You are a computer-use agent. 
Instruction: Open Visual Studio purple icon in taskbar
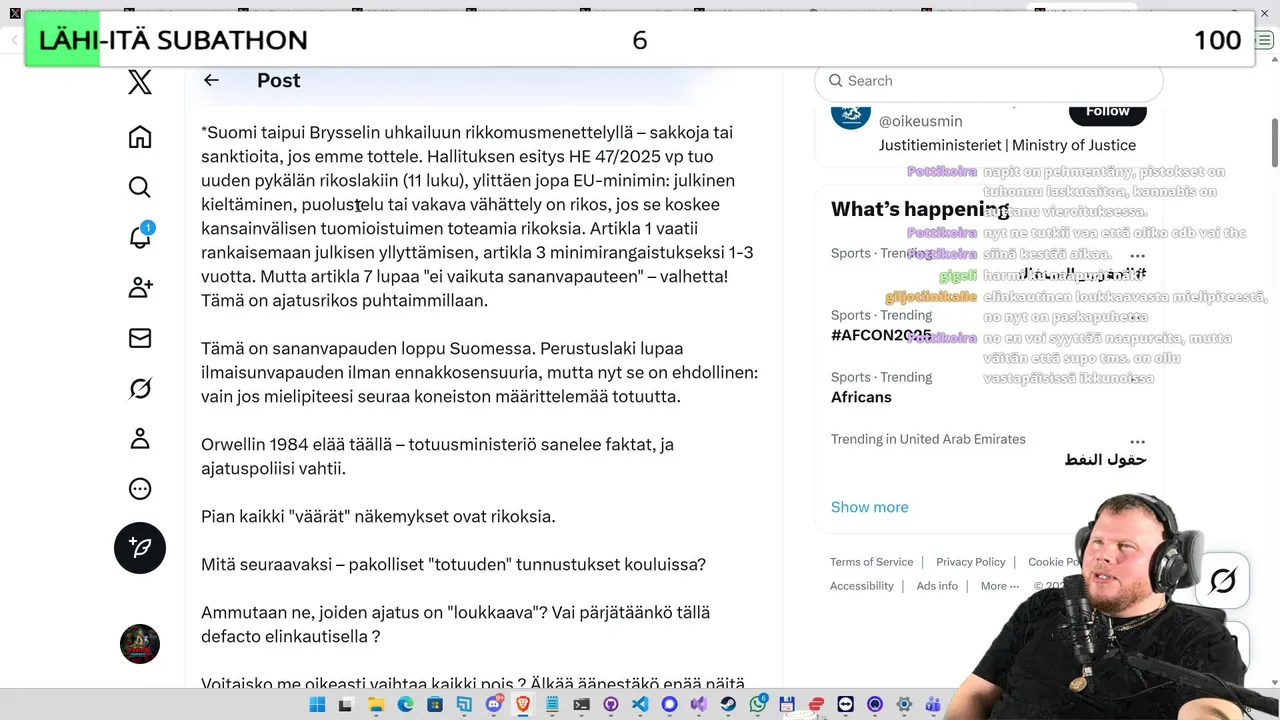coord(699,705)
